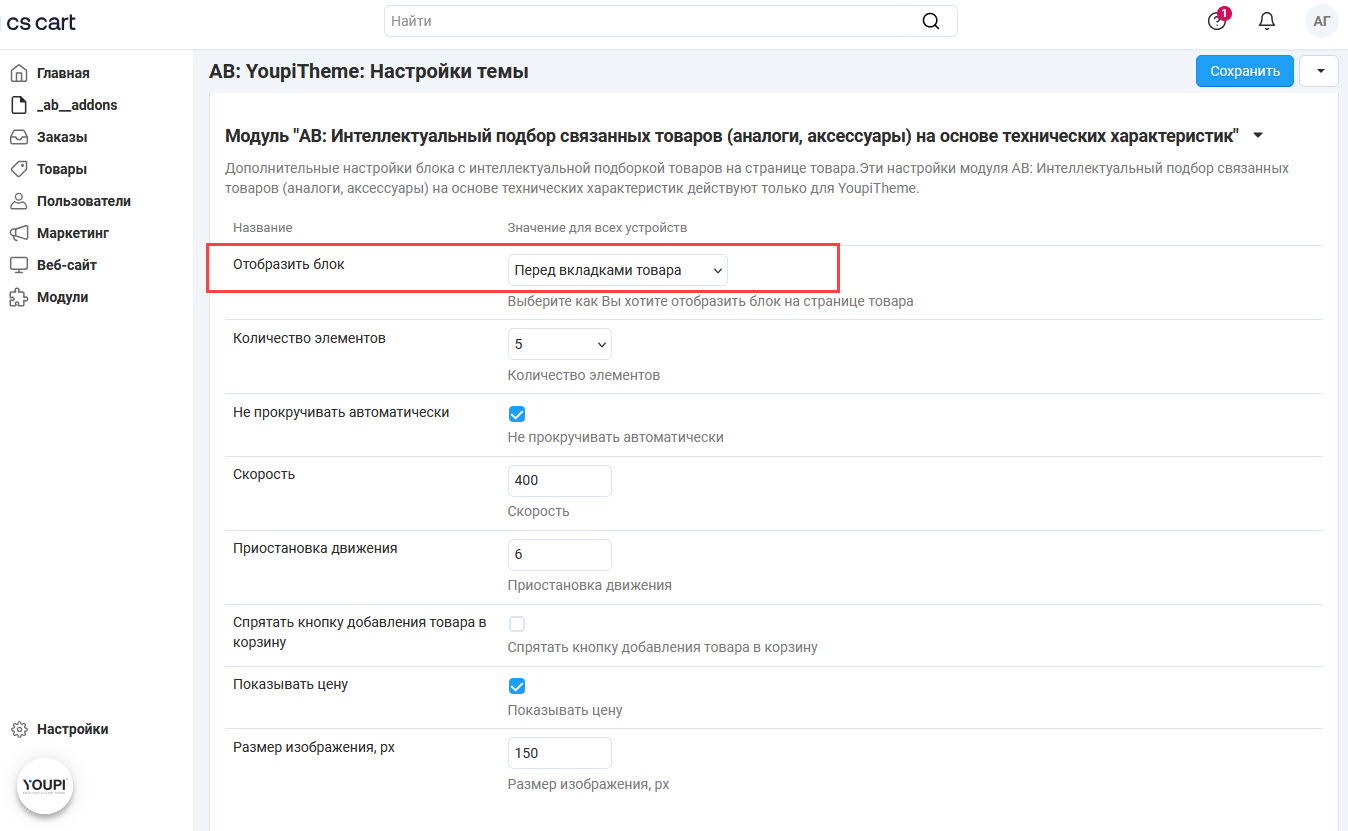Screen dimensions: 1348x831
Task: Click the person icon beside Пользователи
Action: pyautogui.click(x=18, y=201)
